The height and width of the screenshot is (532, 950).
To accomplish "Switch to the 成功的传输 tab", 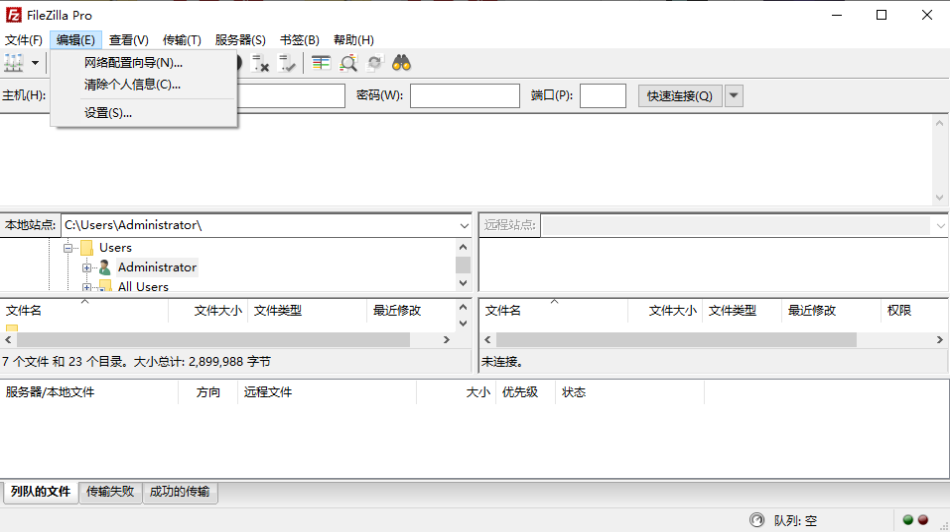I will click(x=179, y=491).
